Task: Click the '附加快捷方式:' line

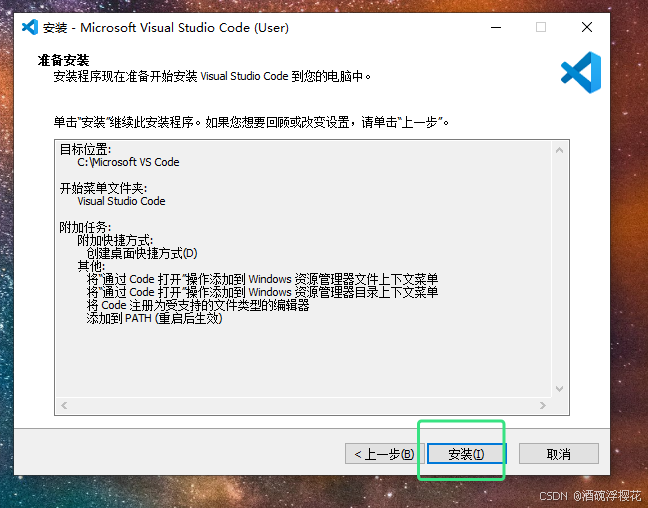Action: coord(115,240)
